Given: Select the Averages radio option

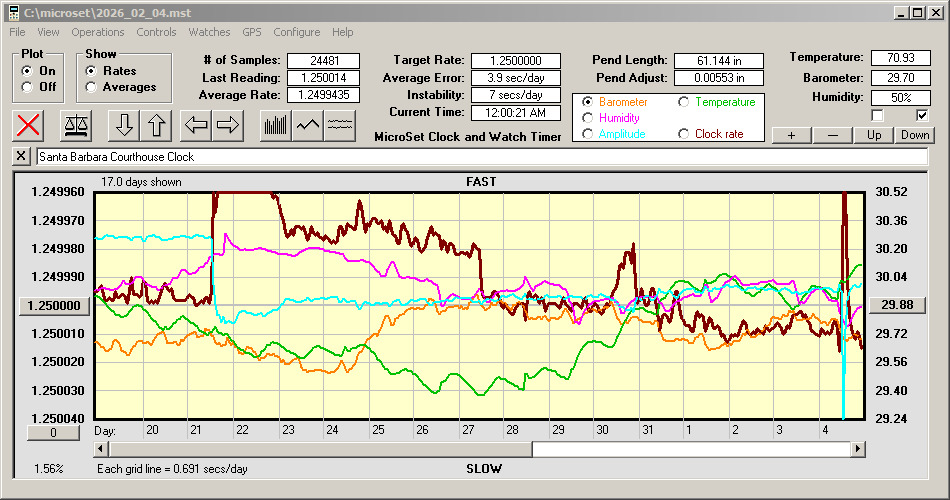Looking at the screenshot, I should [x=92, y=87].
